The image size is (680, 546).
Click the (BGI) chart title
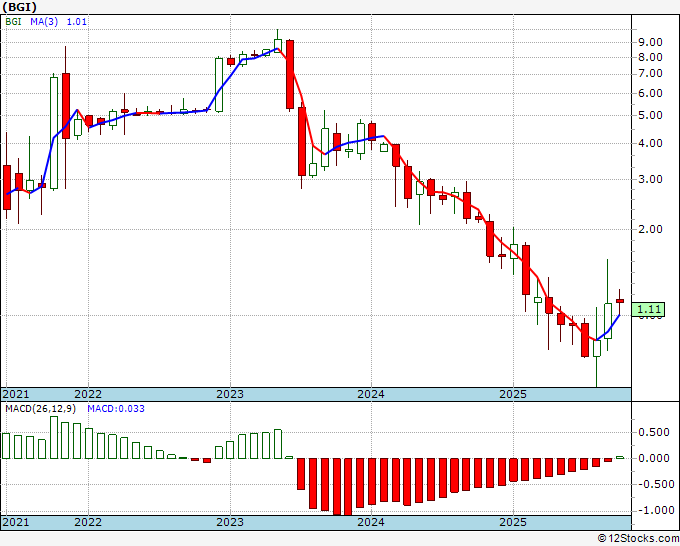point(20,7)
